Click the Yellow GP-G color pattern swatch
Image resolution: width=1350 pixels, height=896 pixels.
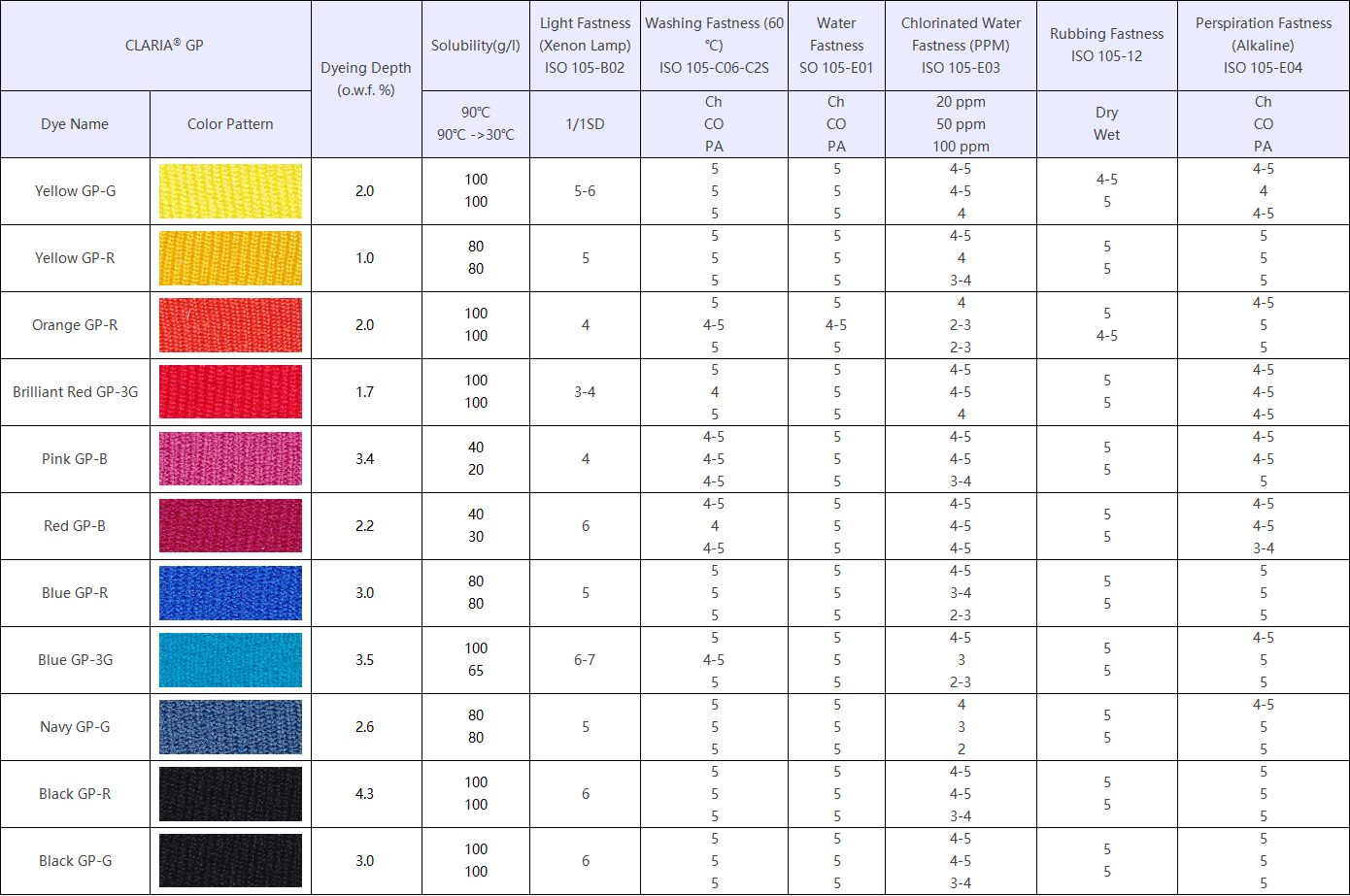coord(230,191)
